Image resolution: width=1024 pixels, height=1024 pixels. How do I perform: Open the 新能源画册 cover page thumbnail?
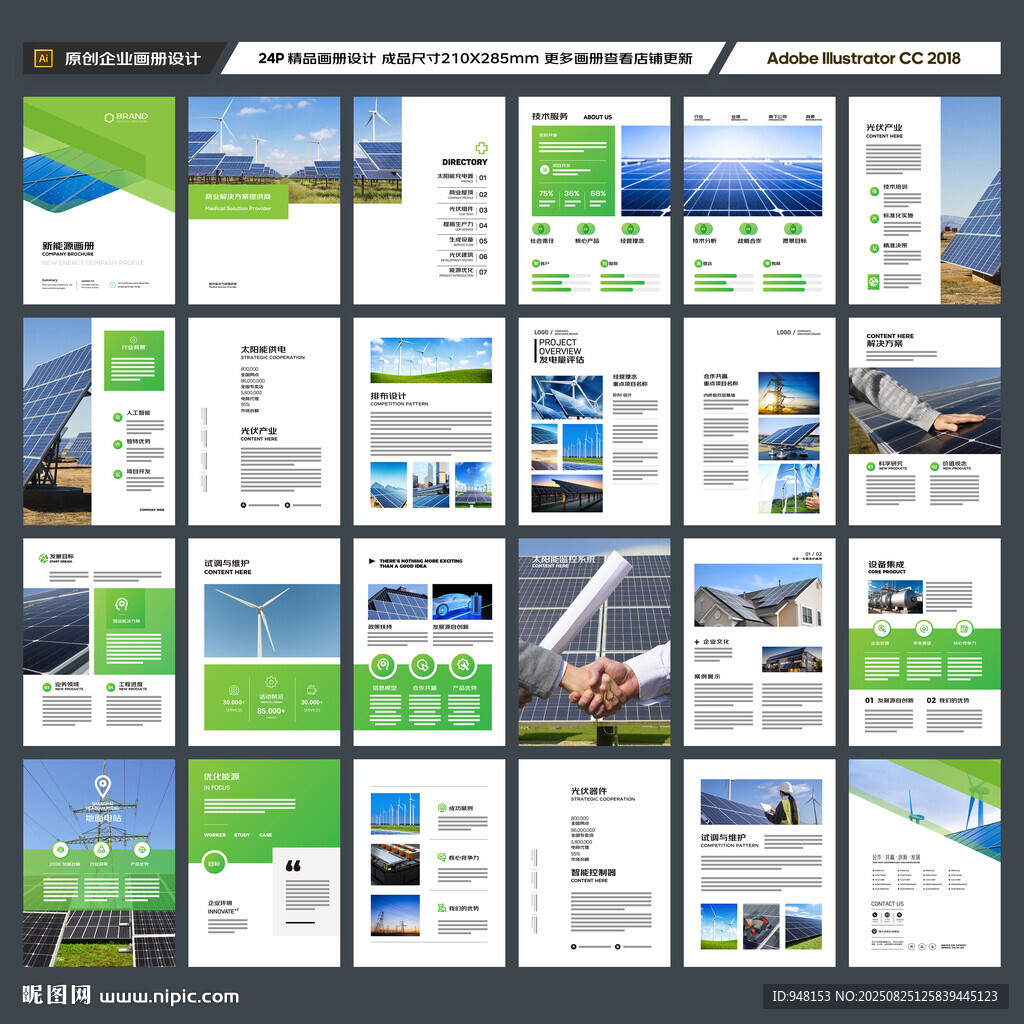click(99, 200)
